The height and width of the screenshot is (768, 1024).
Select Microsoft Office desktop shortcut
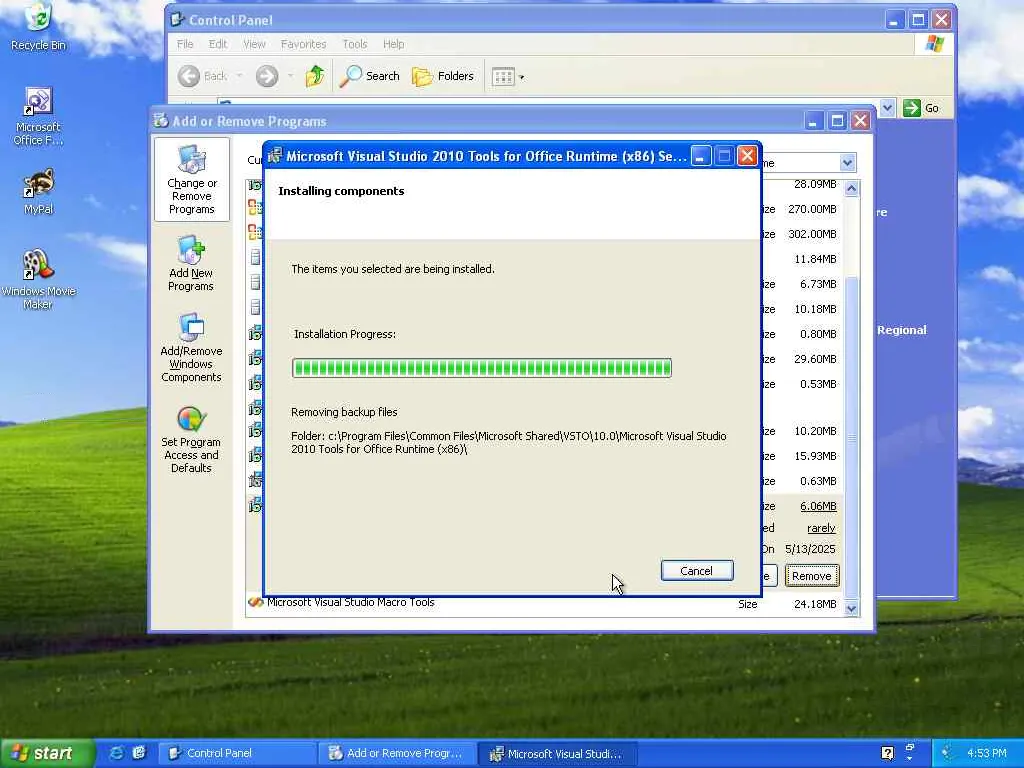click(39, 116)
